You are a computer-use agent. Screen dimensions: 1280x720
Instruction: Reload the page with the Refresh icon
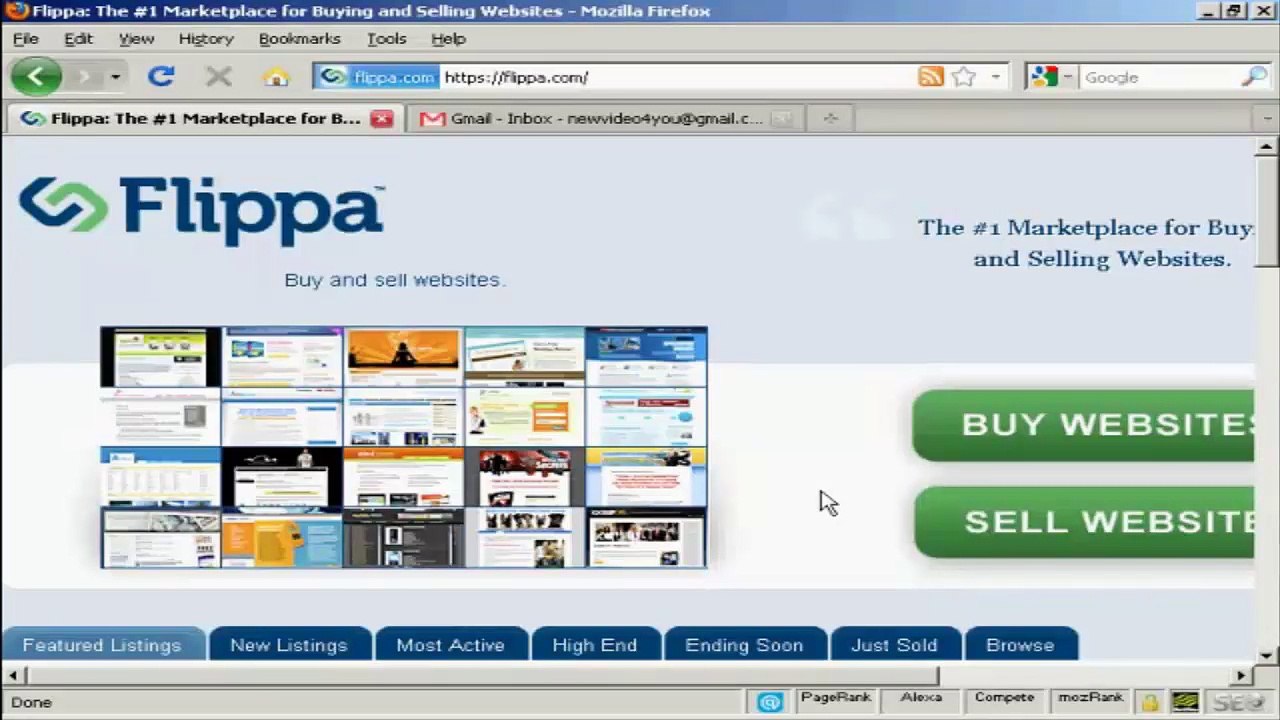coord(161,77)
